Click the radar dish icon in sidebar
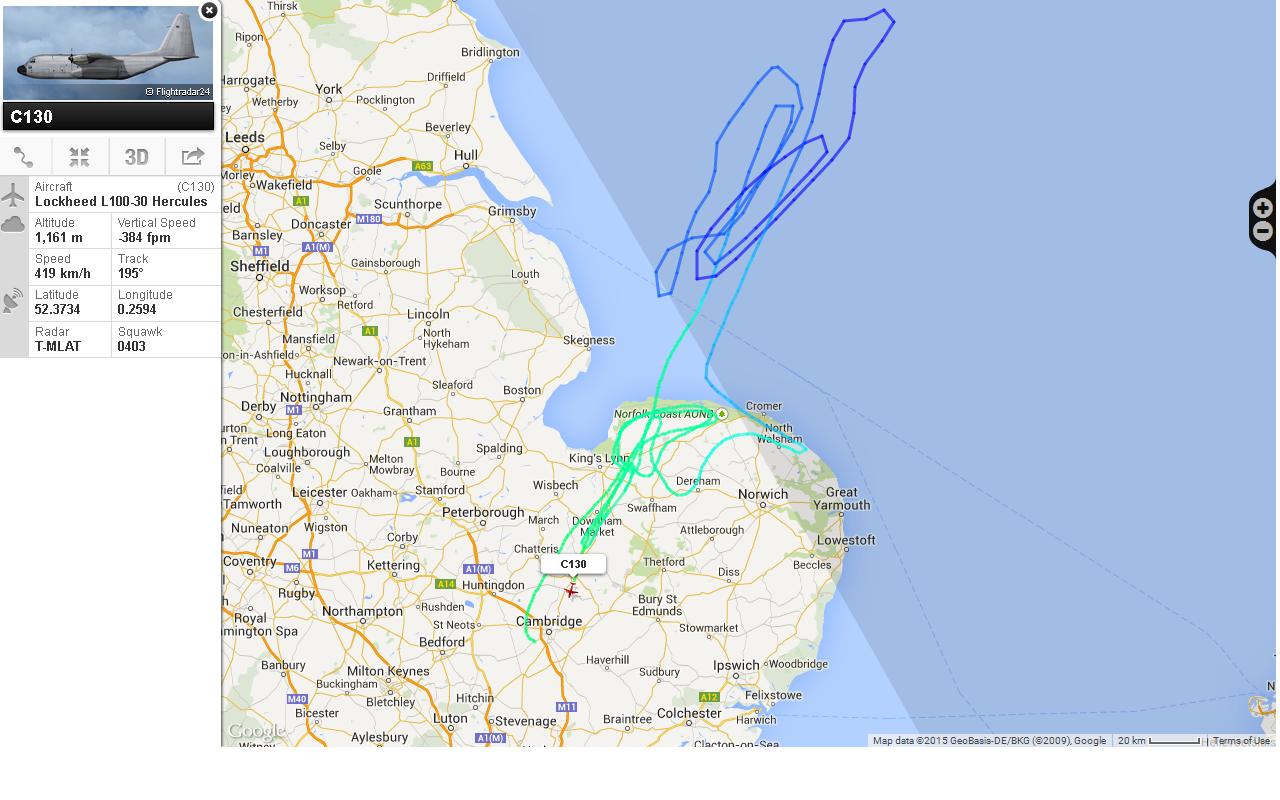The image size is (1280, 800). 13,300
